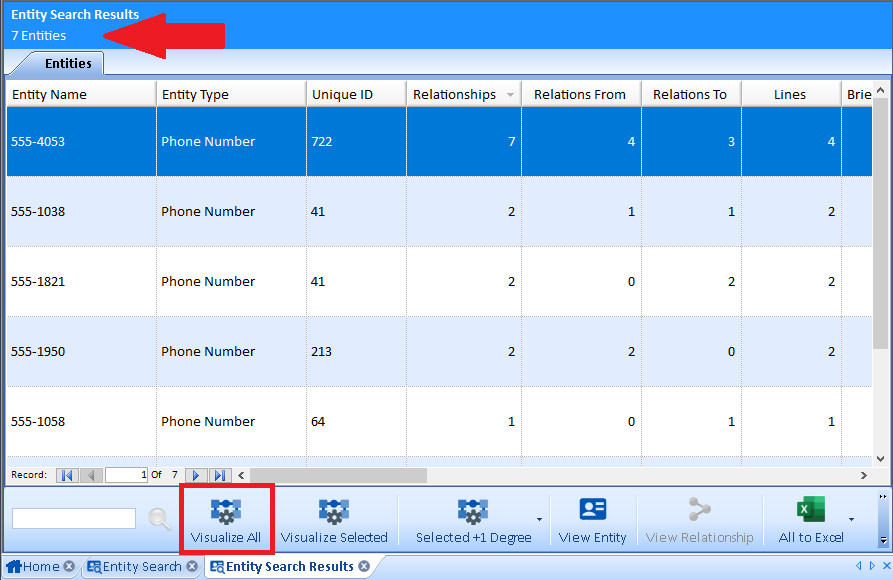Click the horizontal scrollbar left arrow
This screenshot has width=893, height=580.
(241, 475)
